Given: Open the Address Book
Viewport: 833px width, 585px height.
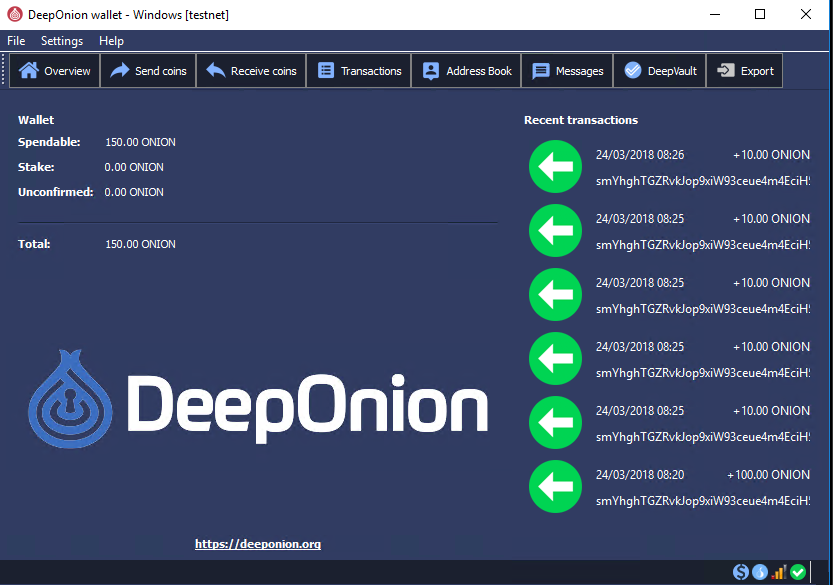Looking at the screenshot, I should click(466, 71).
